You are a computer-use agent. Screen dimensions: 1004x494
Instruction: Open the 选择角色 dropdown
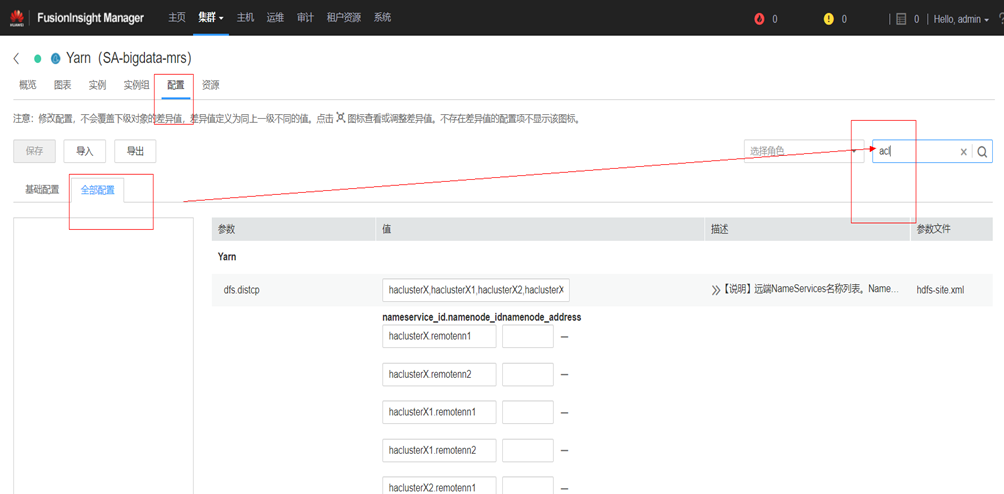[x=804, y=152]
